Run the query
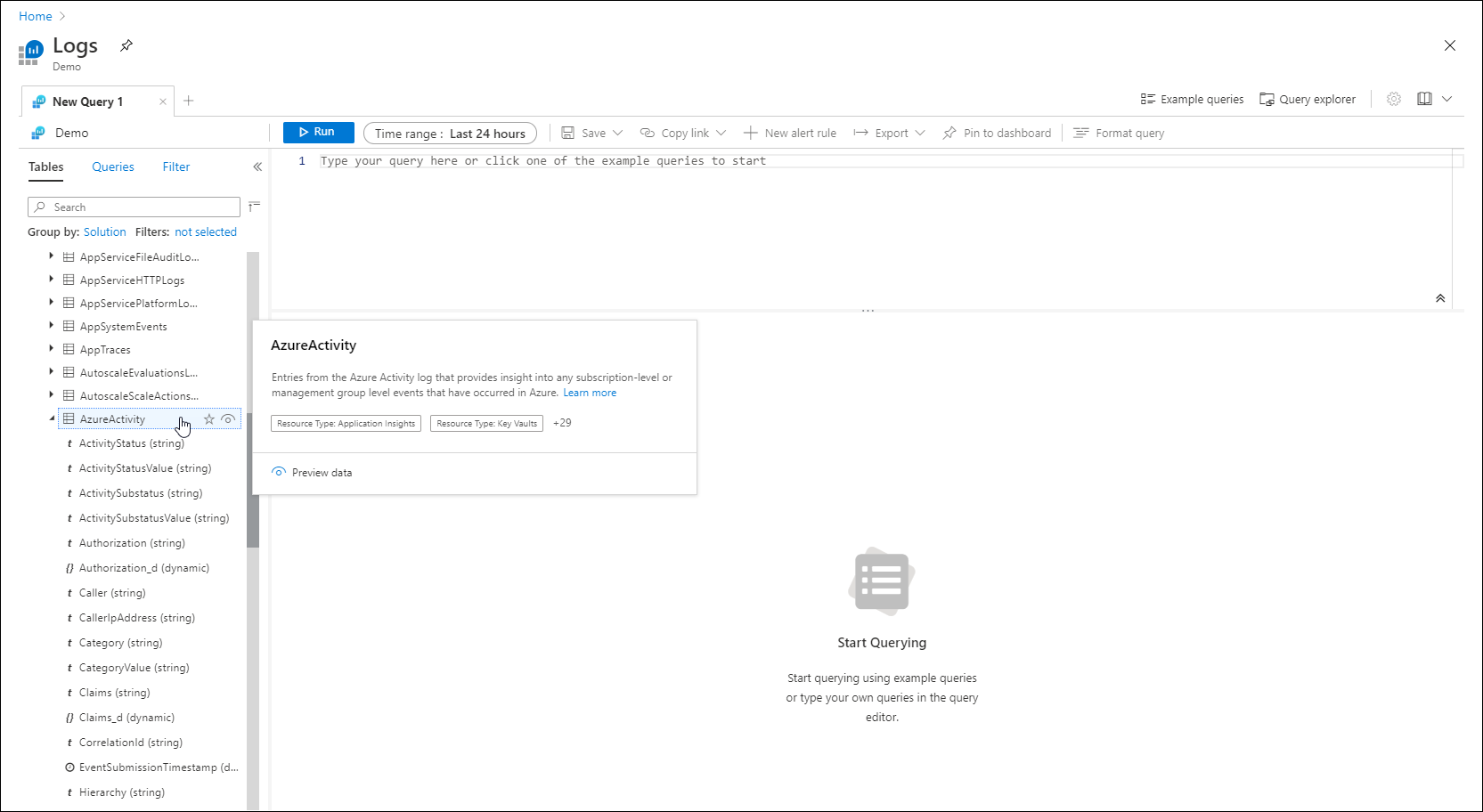The image size is (1483, 812). tap(318, 132)
